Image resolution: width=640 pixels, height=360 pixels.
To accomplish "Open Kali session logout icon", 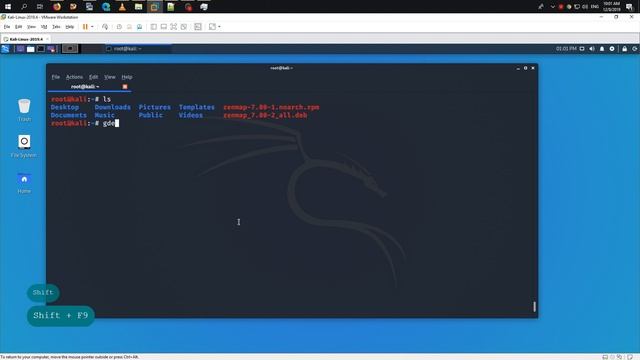I will pos(635,49).
